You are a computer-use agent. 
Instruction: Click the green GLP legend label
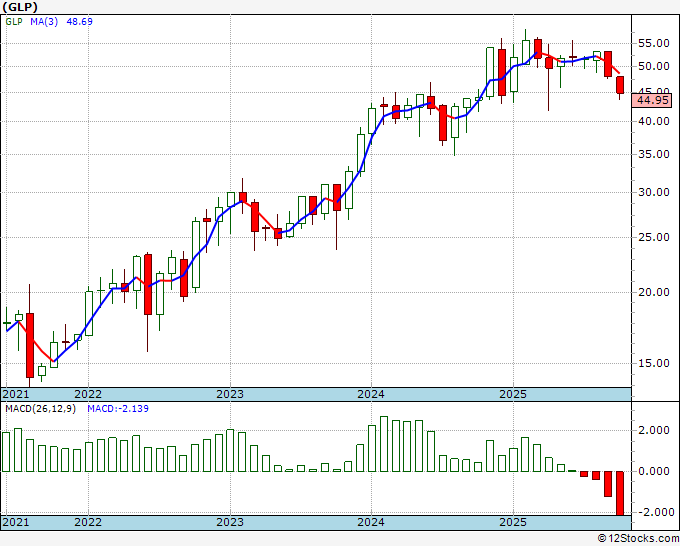pos(14,22)
